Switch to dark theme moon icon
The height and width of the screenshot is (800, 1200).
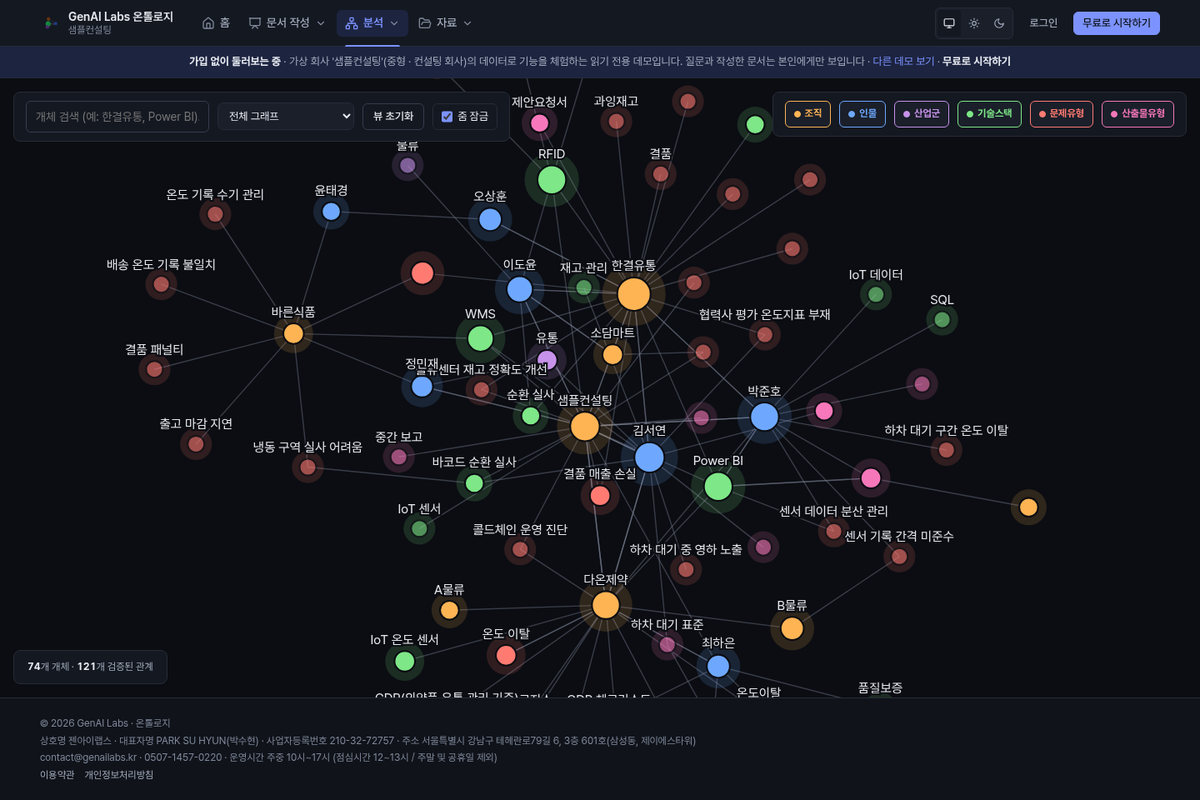pos(999,23)
